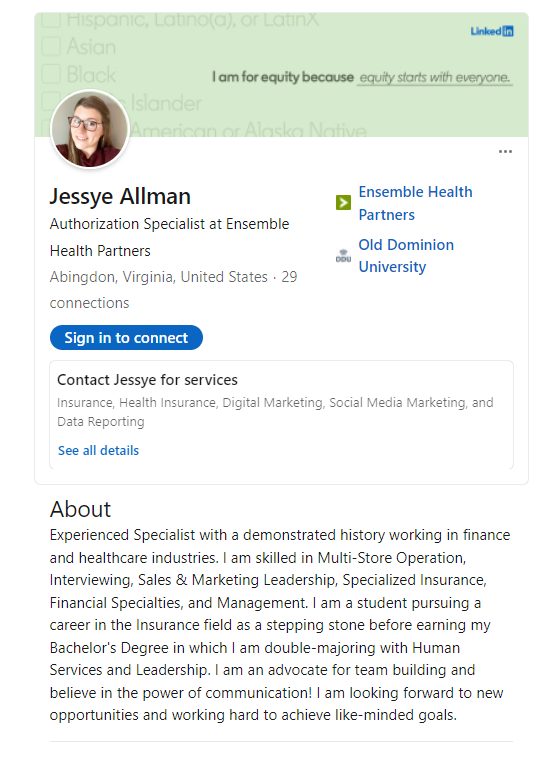
Task: View Jessye Allman's profile photo
Action: pos(90,129)
